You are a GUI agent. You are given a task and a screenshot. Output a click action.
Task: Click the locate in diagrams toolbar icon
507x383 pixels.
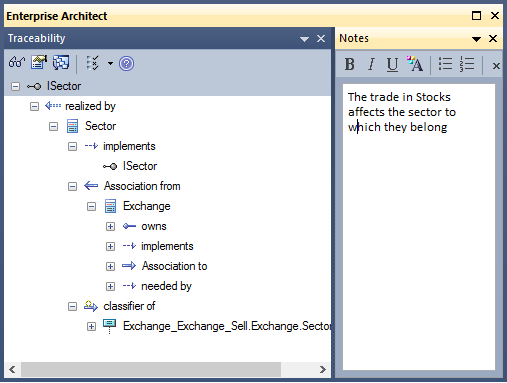(61, 62)
